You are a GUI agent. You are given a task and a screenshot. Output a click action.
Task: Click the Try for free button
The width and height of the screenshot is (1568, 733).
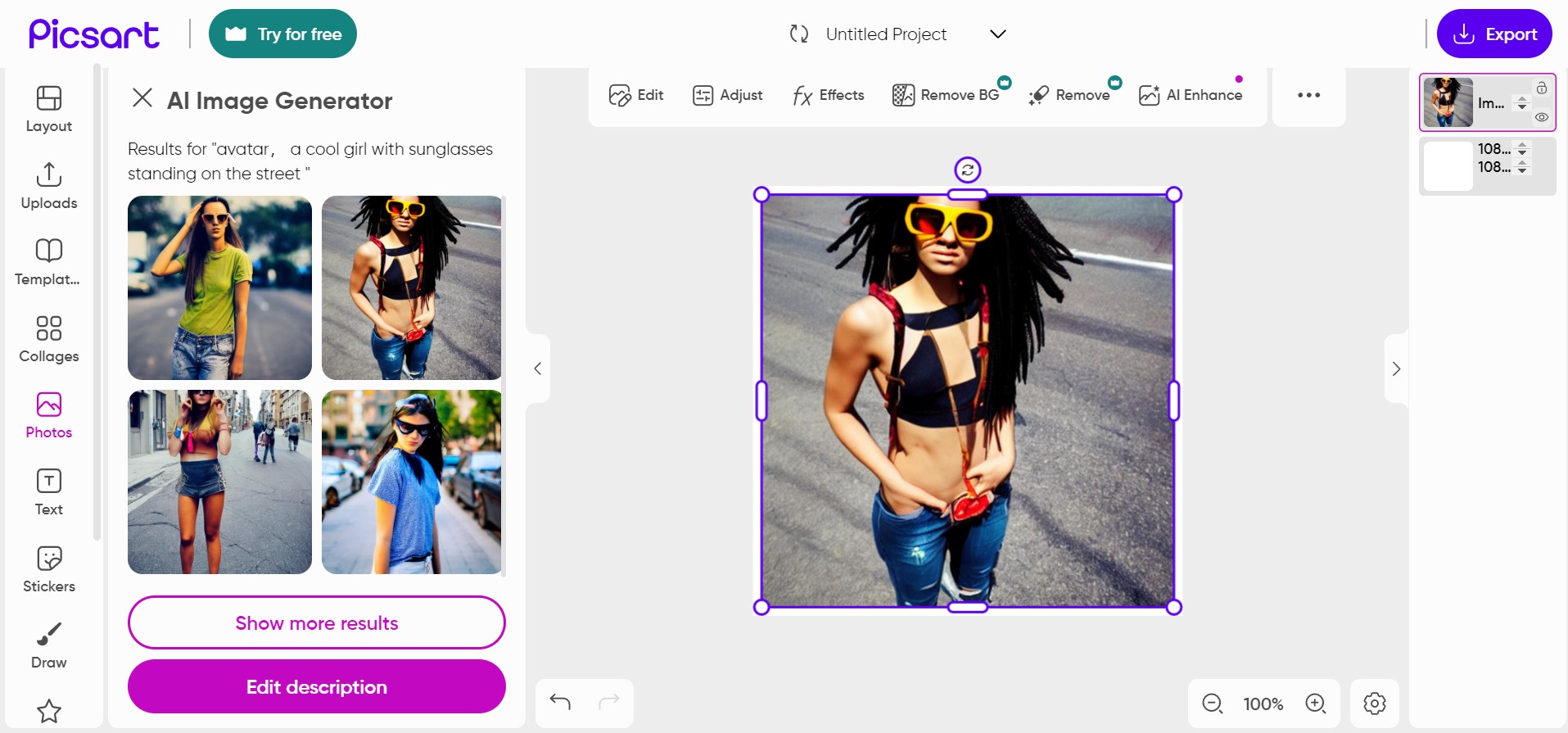282,34
